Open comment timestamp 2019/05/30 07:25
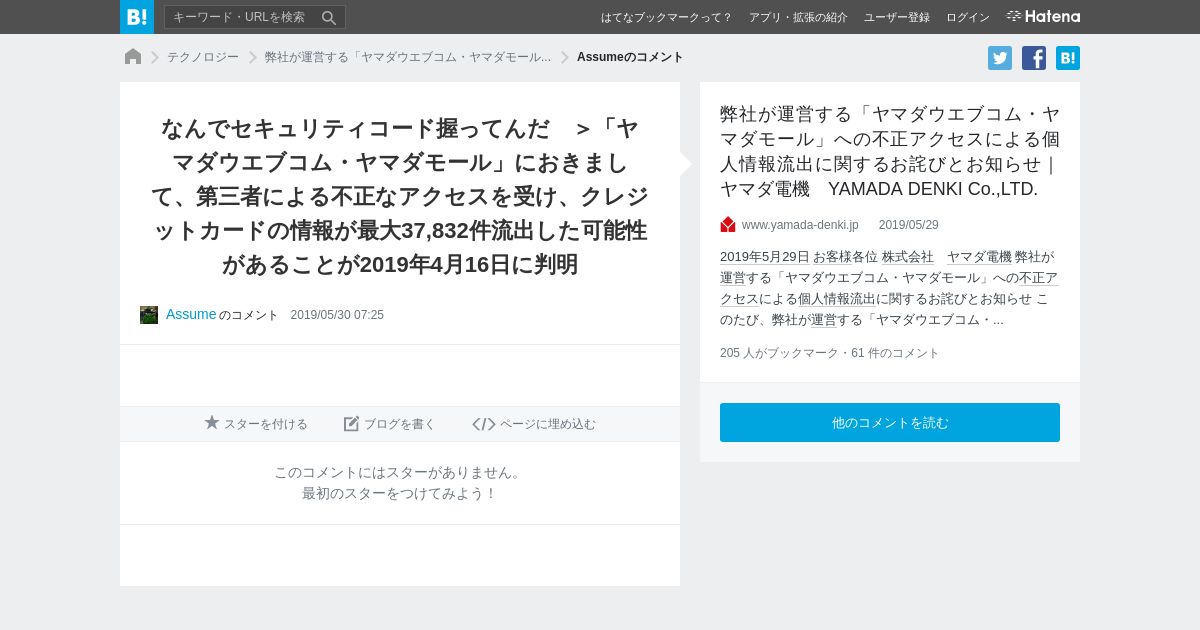The height and width of the screenshot is (630, 1200). pyautogui.click(x=337, y=315)
